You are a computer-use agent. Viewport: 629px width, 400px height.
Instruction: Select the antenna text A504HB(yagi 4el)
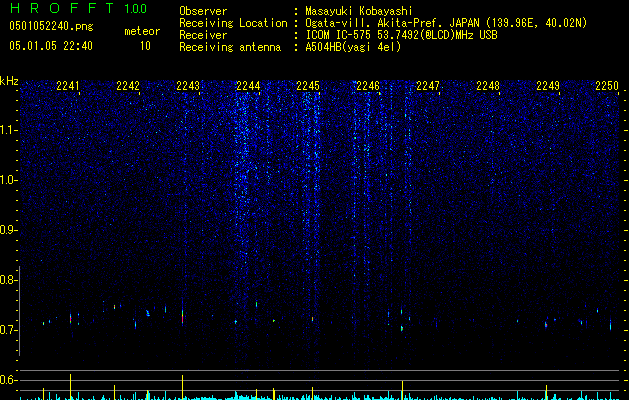(x=353, y=47)
